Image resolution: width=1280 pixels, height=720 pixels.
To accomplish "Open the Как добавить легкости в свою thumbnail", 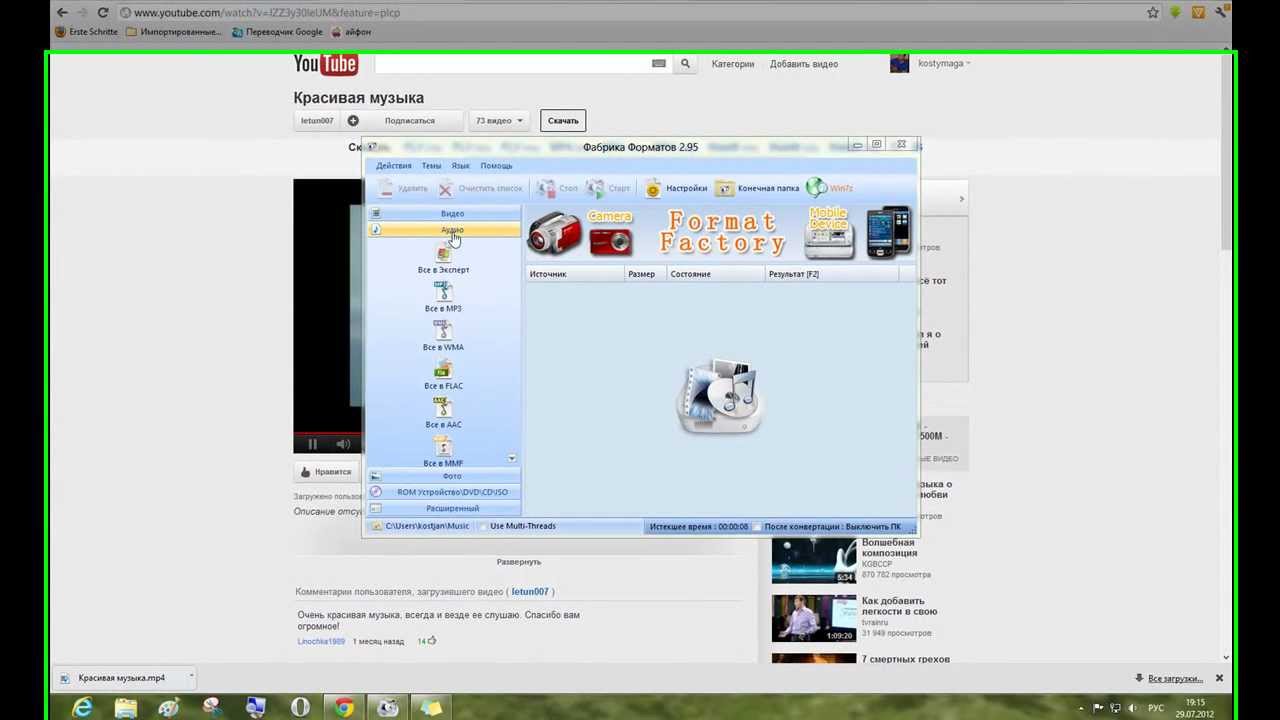I will [x=814, y=618].
